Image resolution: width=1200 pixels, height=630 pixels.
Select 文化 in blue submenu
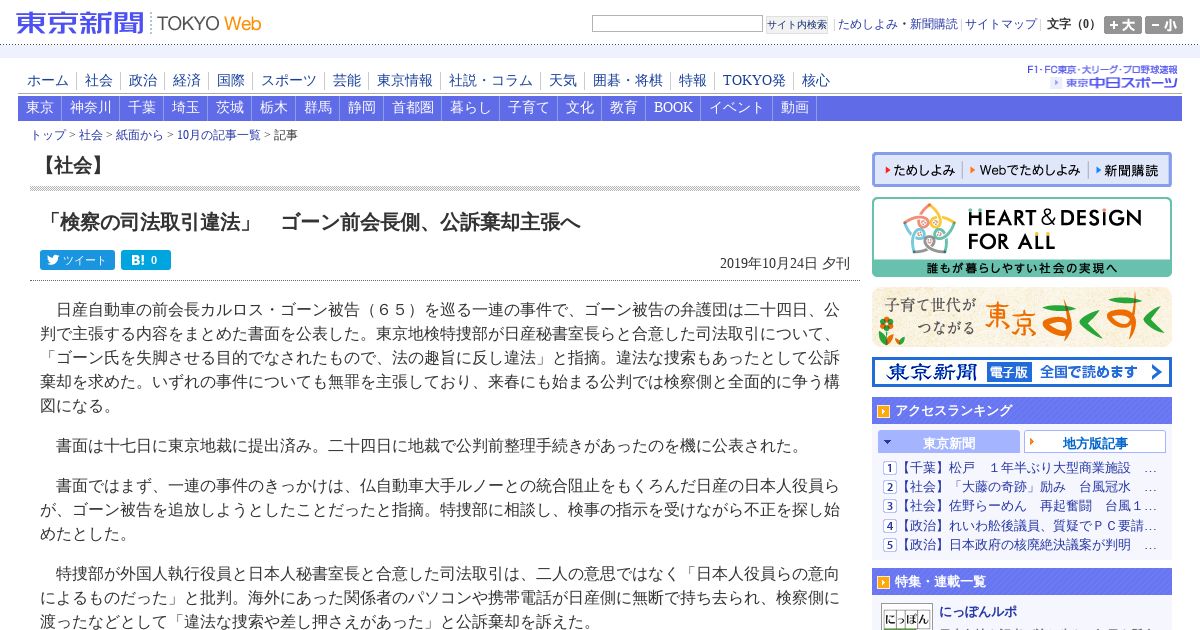click(580, 108)
